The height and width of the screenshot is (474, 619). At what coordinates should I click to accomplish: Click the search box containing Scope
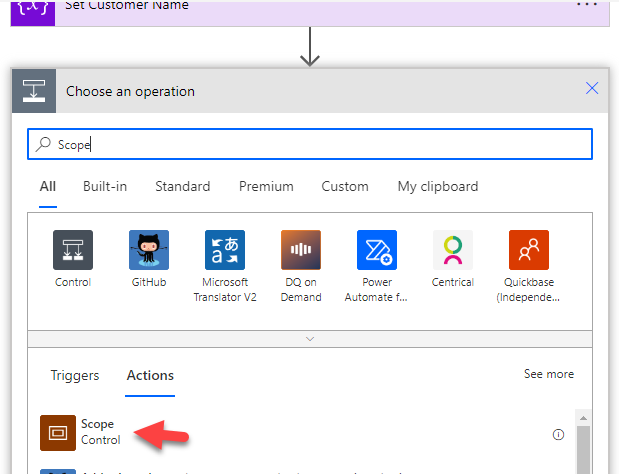(x=310, y=144)
